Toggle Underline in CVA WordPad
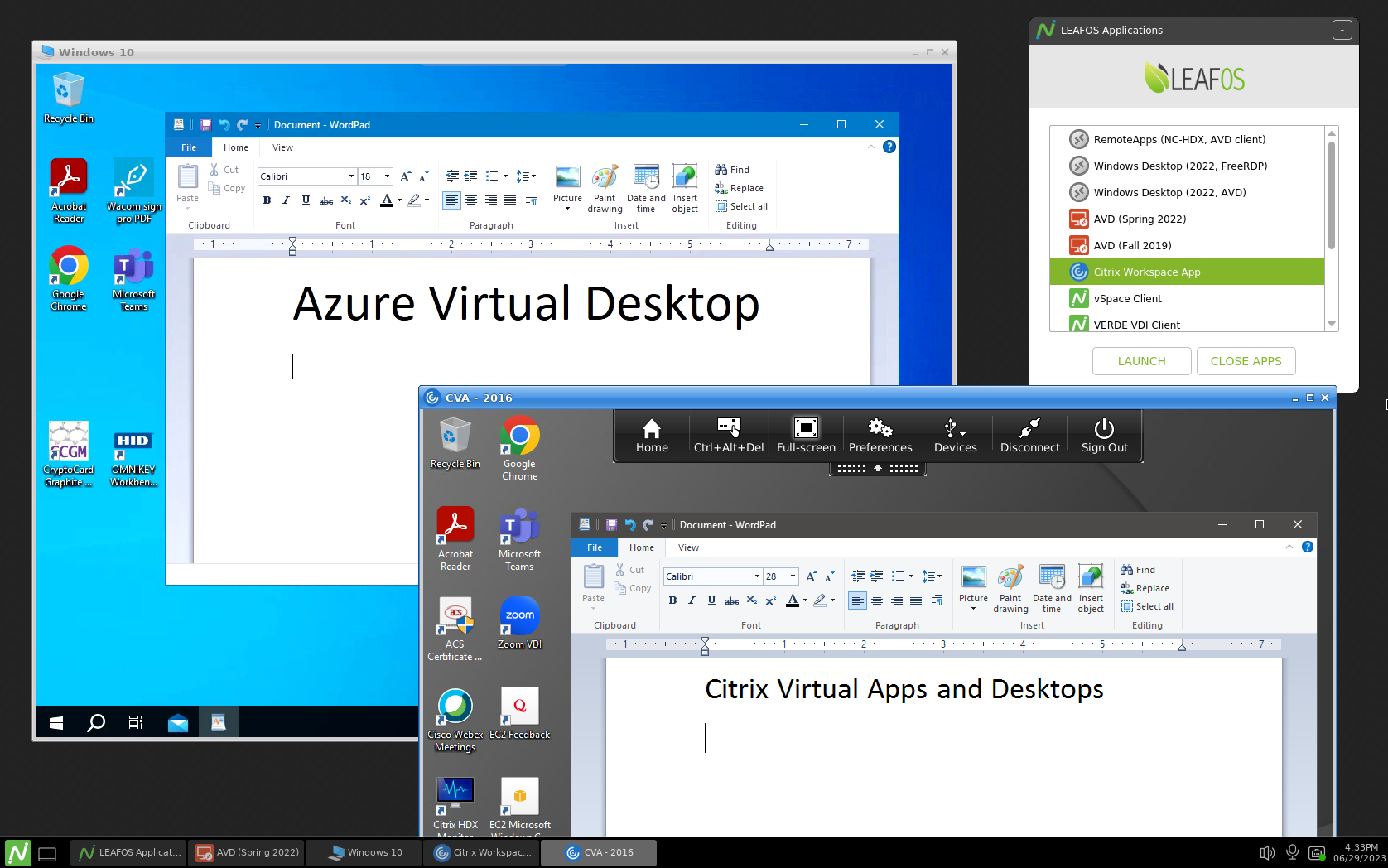The width and height of the screenshot is (1388, 868). click(711, 600)
